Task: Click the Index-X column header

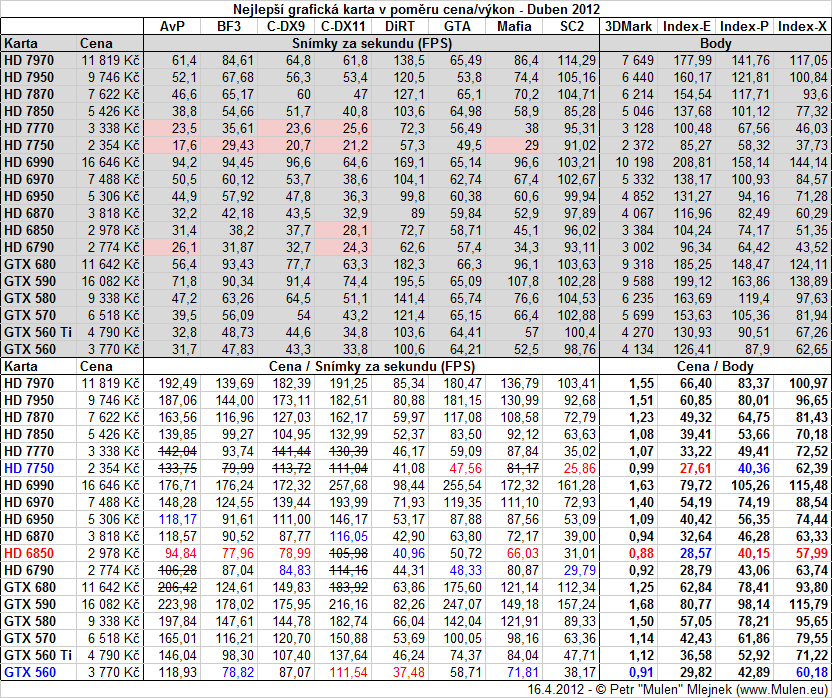Action: [x=803, y=27]
